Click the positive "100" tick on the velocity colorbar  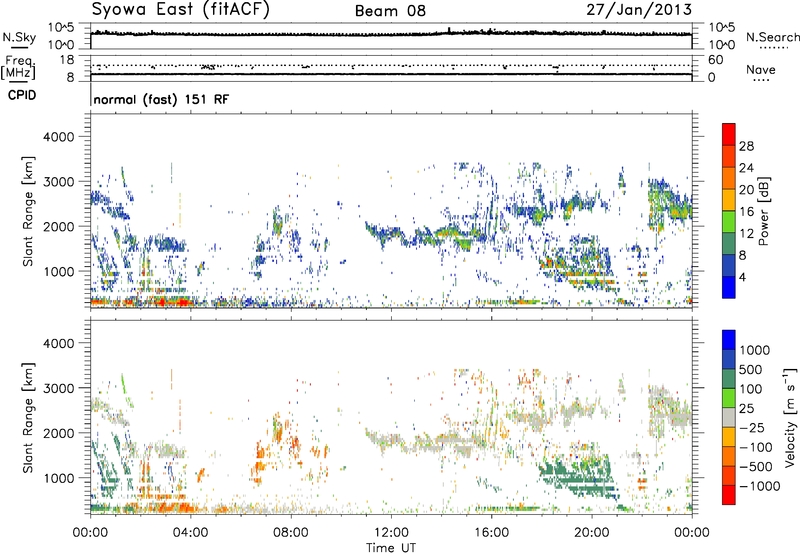[751, 389]
